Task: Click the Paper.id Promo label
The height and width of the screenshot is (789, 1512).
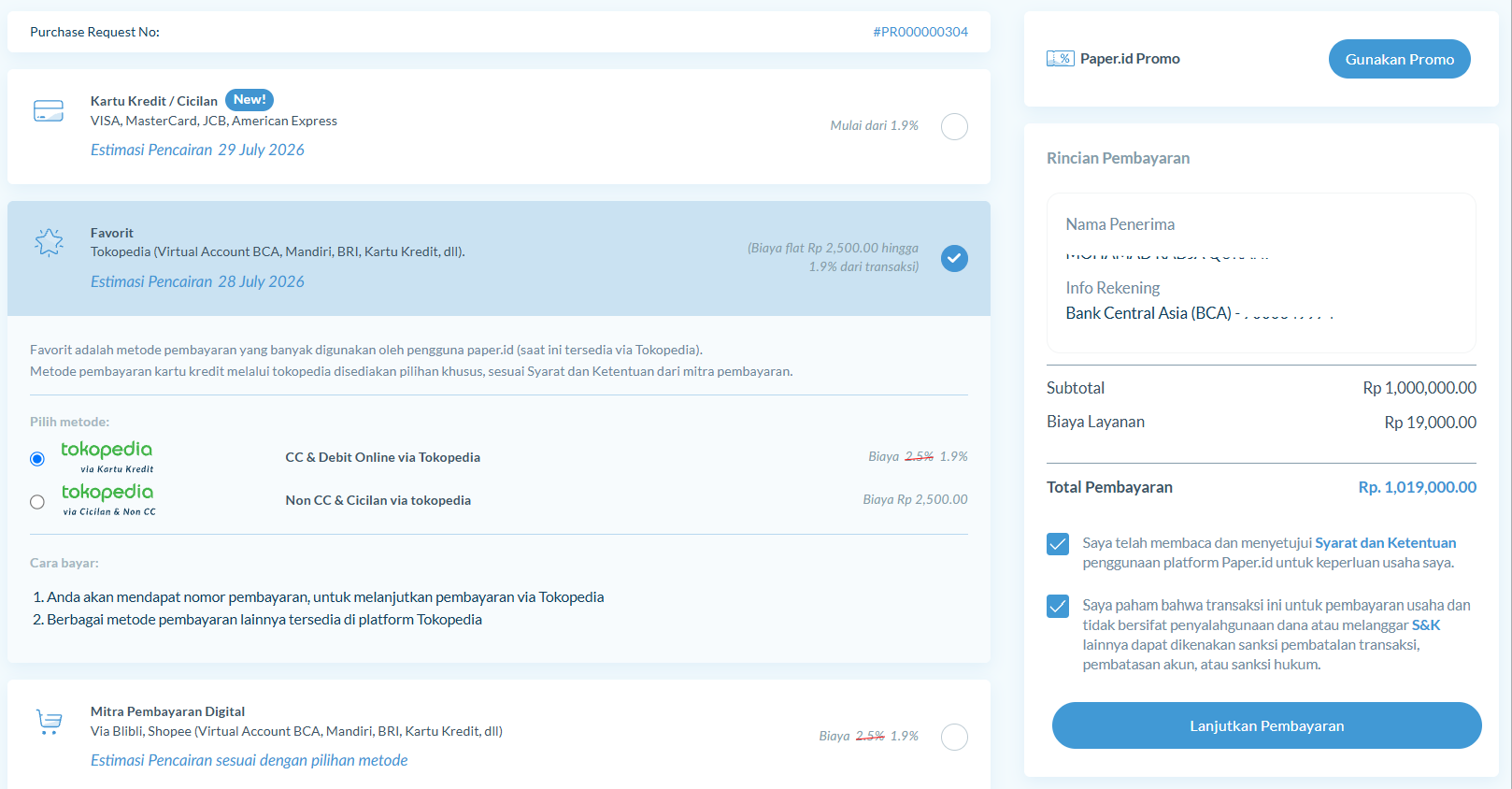Action: [1131, 59]
